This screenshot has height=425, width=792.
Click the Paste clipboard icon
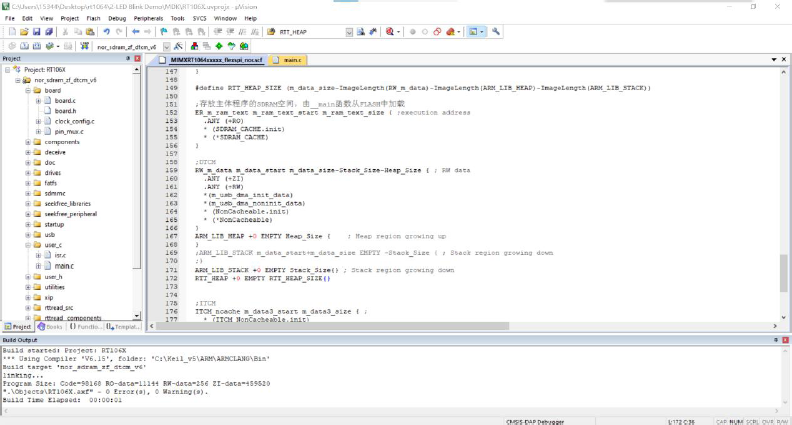click(90, 31)
